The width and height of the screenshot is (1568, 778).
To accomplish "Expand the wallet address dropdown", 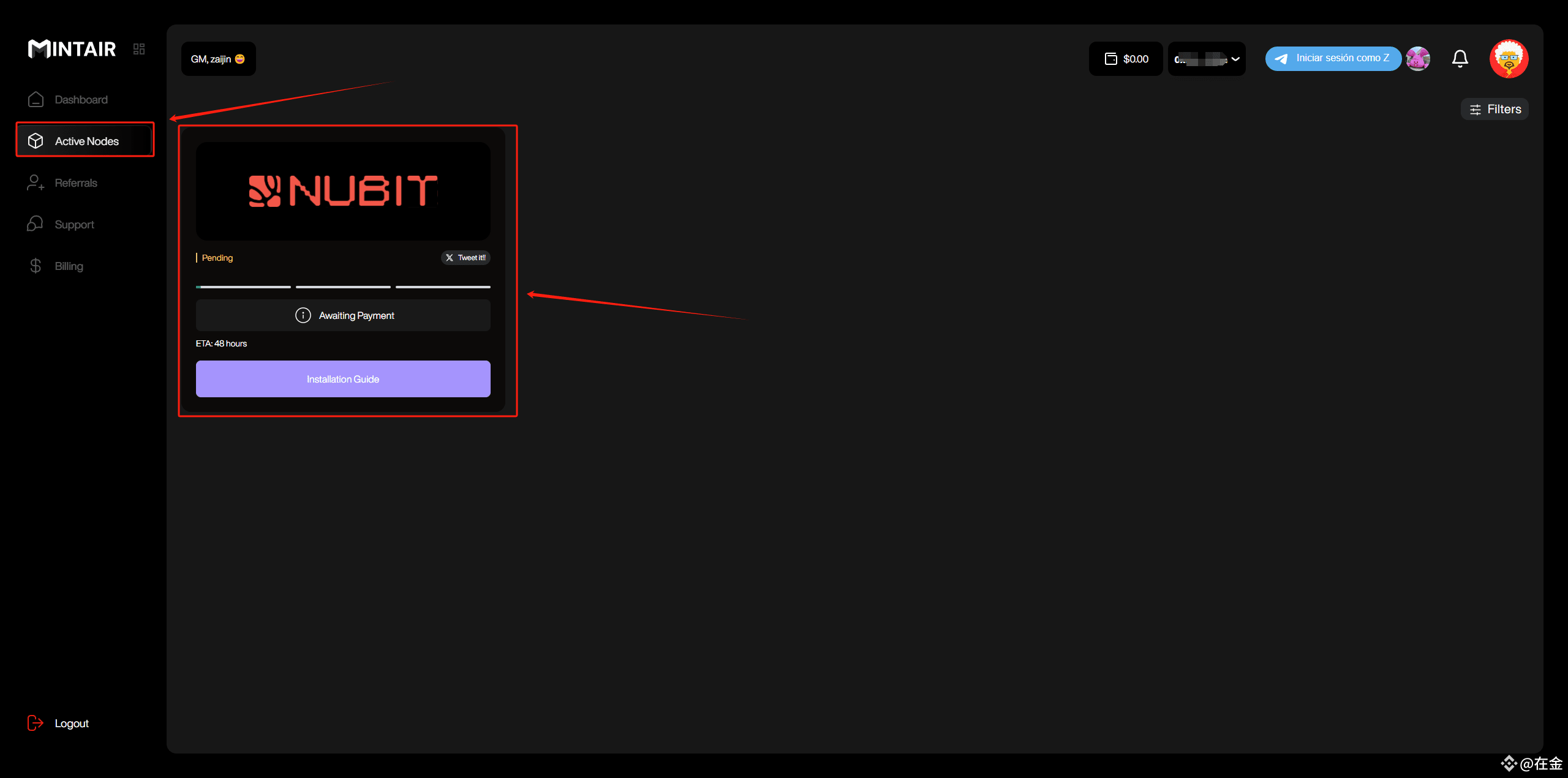I will pos(1207,59).
